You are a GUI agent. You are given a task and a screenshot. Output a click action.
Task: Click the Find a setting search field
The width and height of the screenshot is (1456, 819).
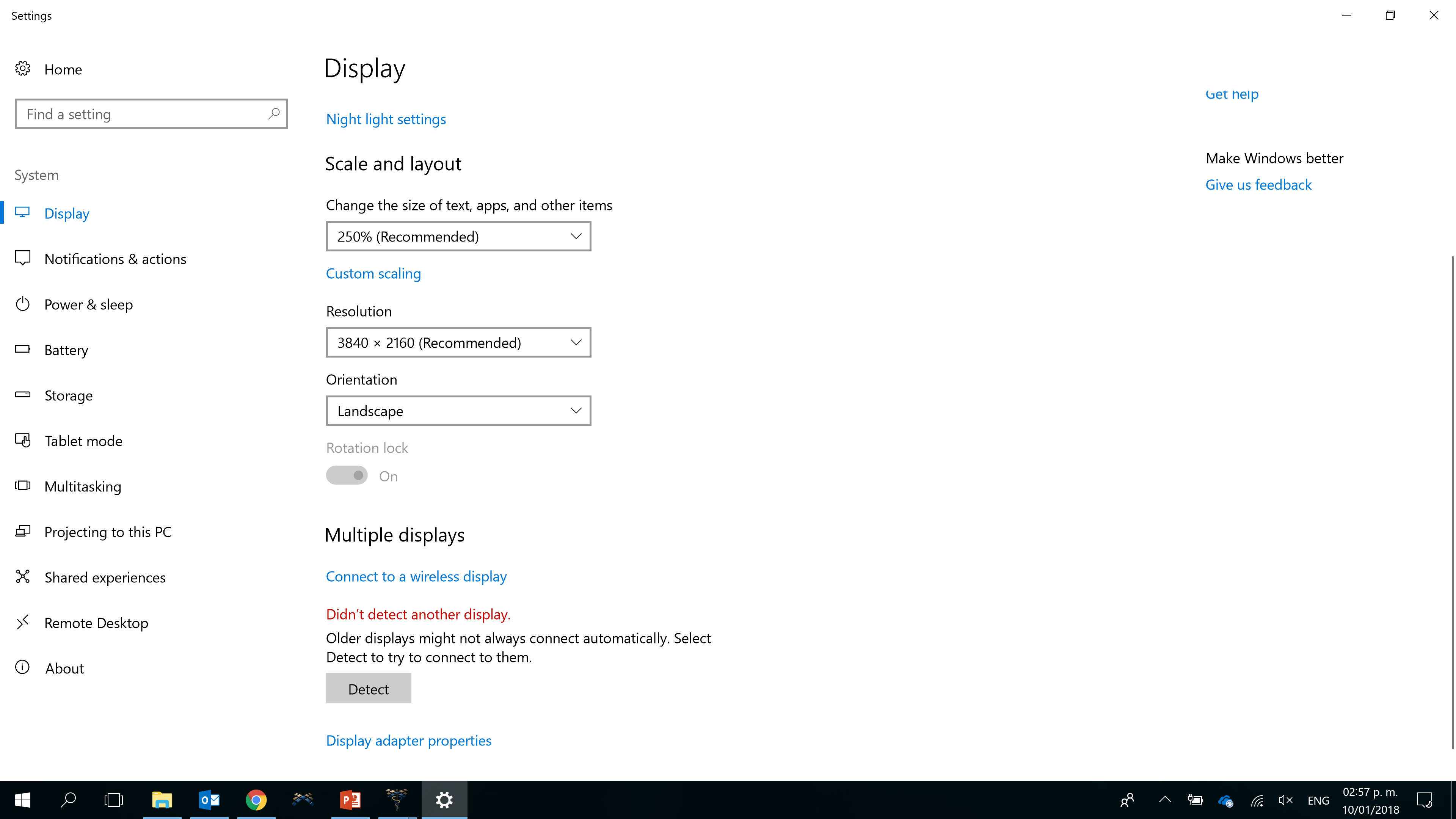(141, 114)
